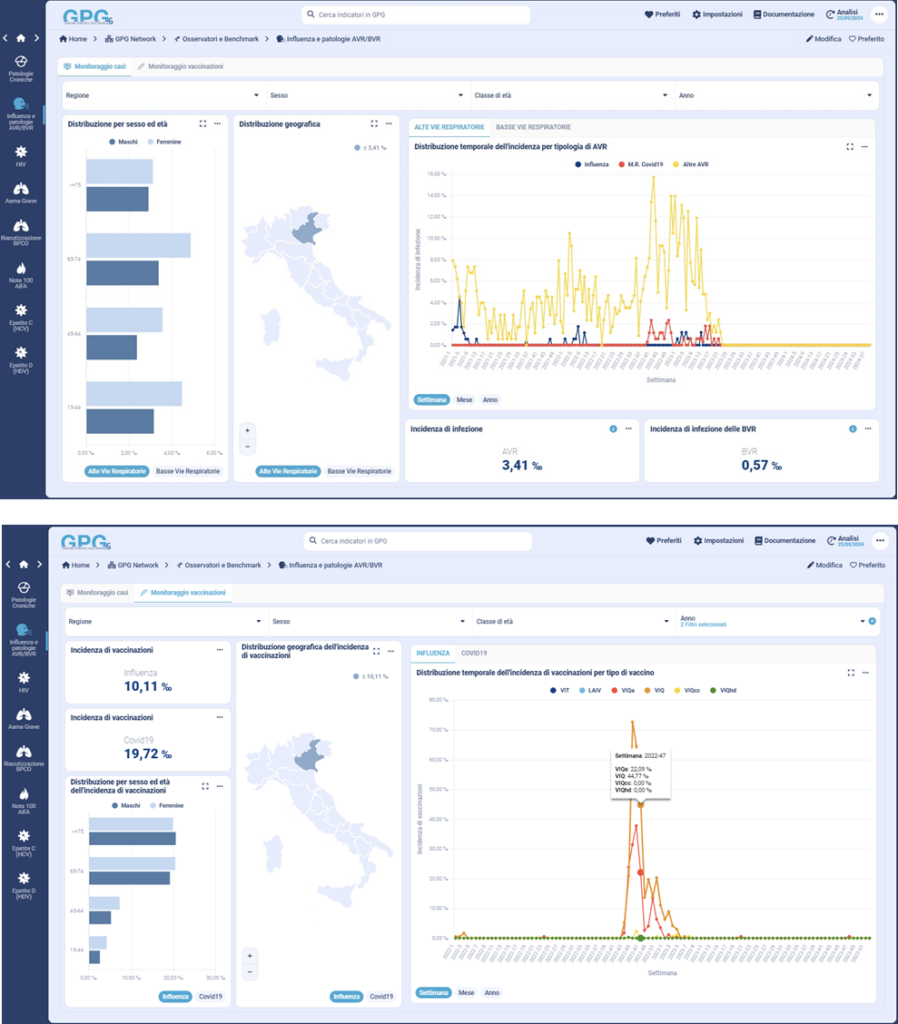Maximize the vaccine type temporal distribution chart

pyautogui.click(x=850, y=673)
